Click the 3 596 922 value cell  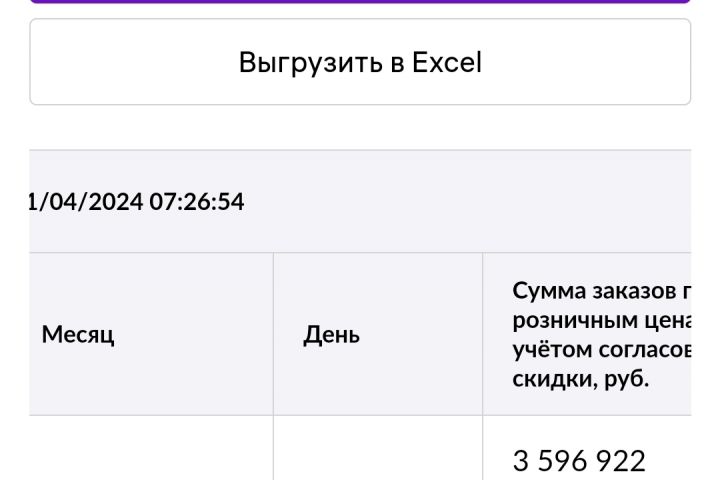[581, 460]
